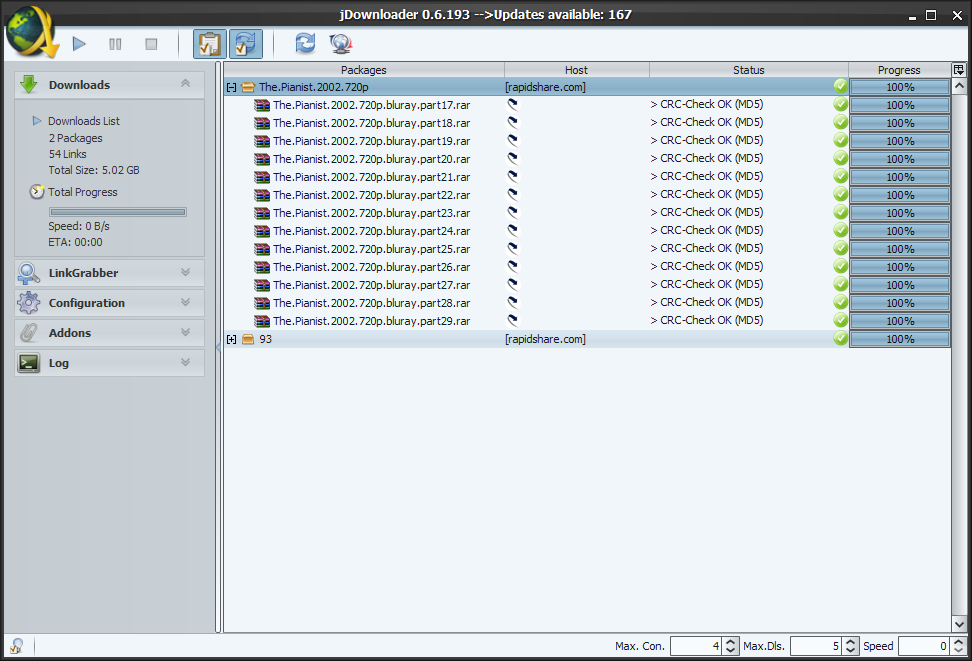This screenshot has width=972, height=661.
Task: Collapse The.Pianist.2002.720p package
Action: [x=232, y=87]
